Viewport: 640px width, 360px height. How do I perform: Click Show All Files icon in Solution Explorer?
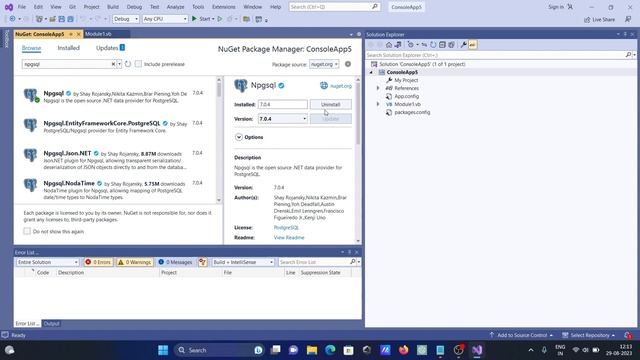click(451, 45)
